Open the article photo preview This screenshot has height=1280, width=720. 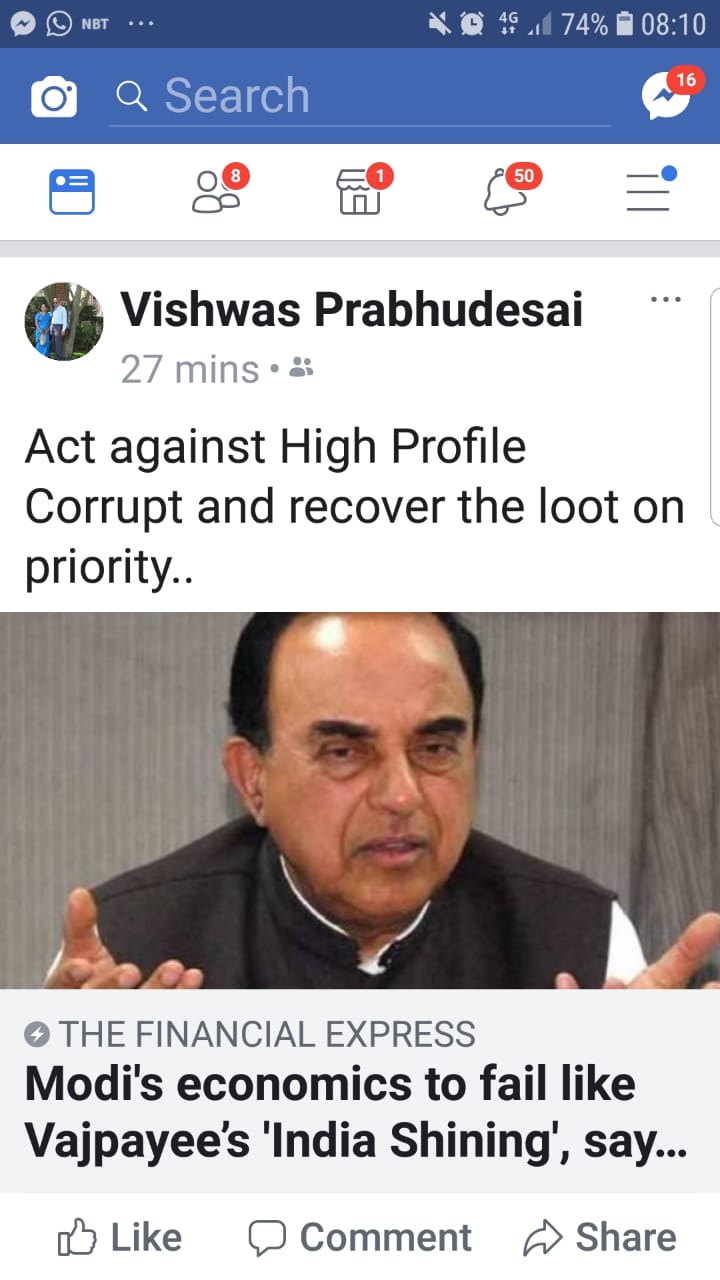[360, 800]
